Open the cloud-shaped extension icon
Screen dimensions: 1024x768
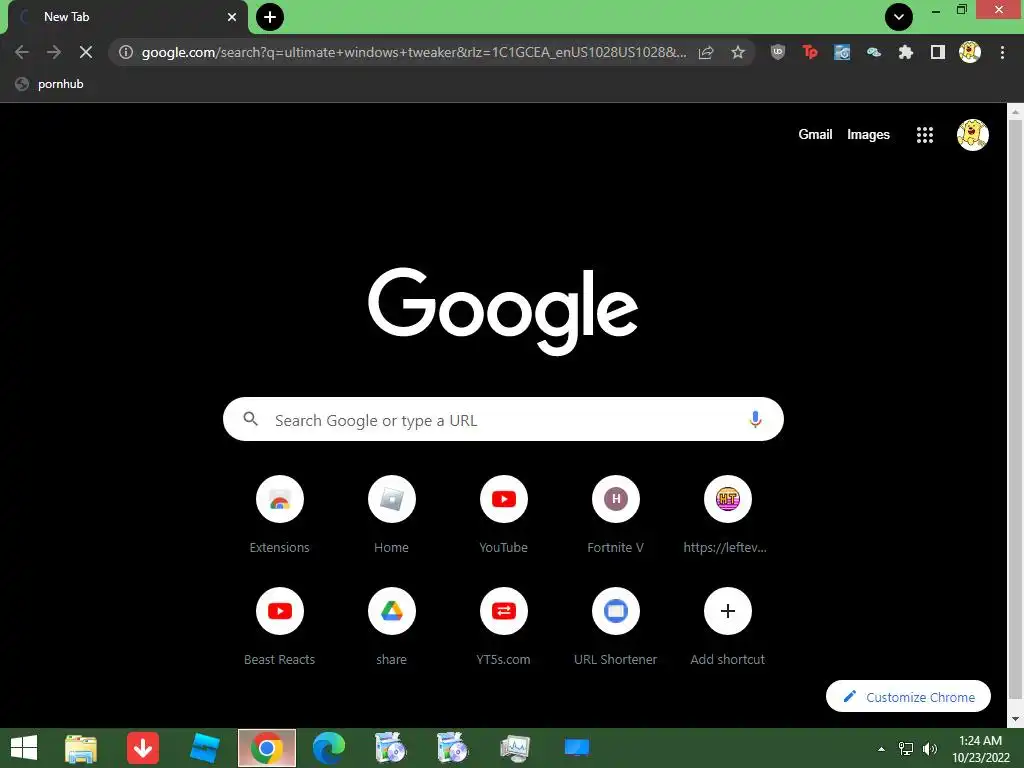pos(874,52)
